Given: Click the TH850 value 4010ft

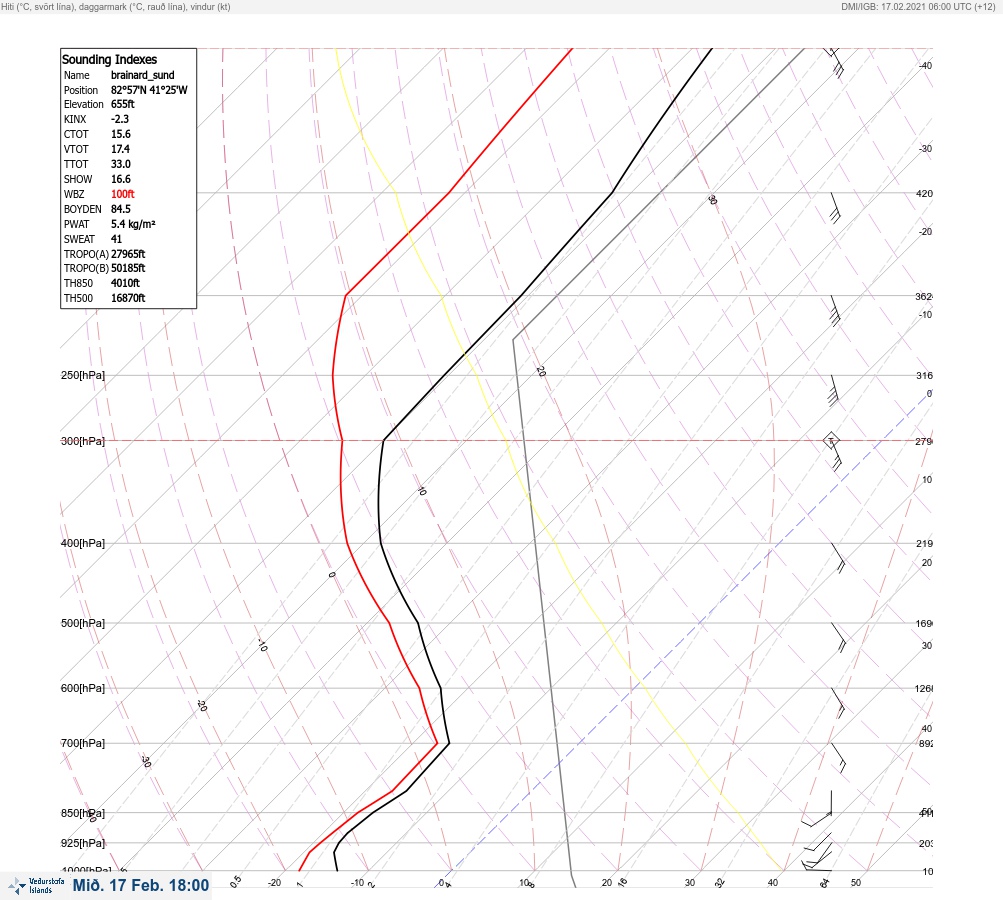Looking at the screenshot, I should coord(125,283).
